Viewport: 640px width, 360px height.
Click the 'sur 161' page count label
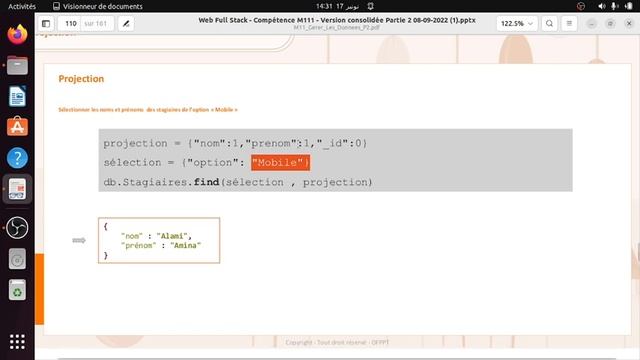pyautogui.click(x=96, y=24)
